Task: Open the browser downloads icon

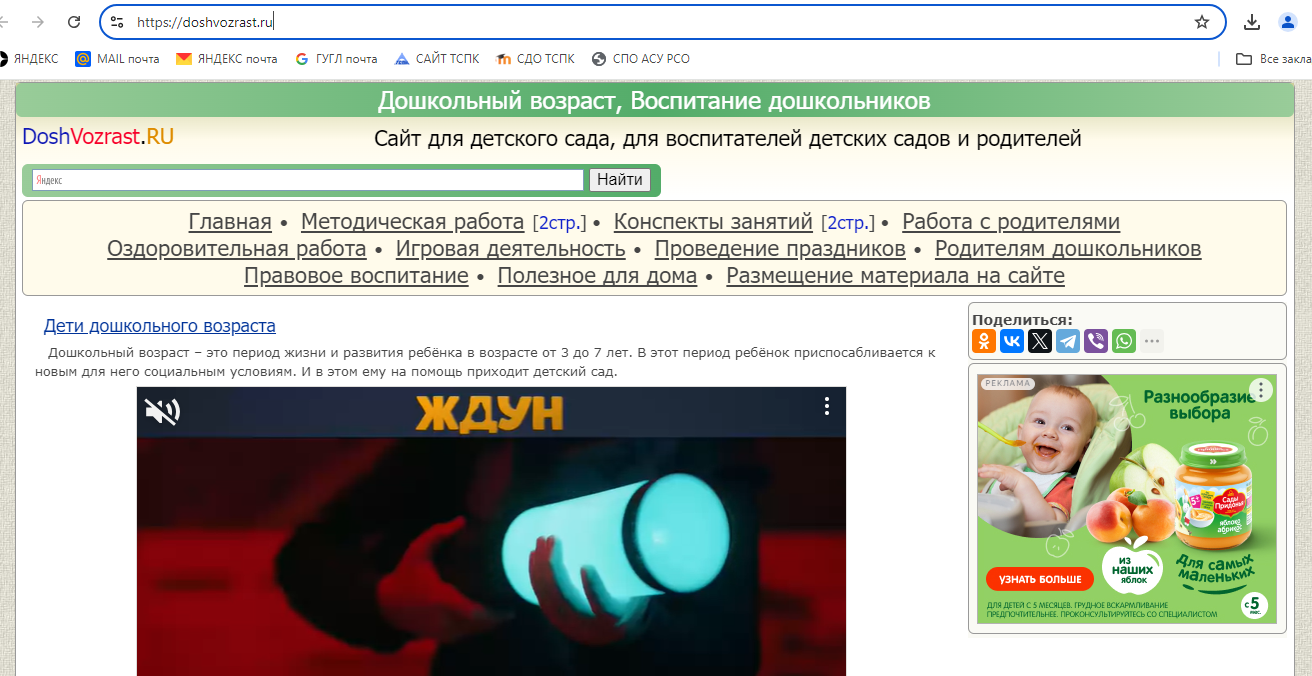Action: pyautogui.click(x=1252, y=22)
